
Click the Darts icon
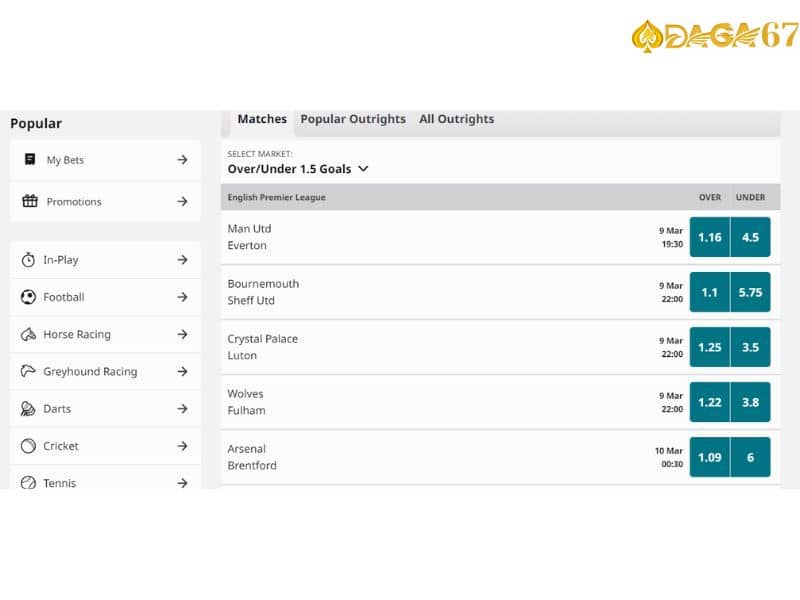click(x=28, y=409)
